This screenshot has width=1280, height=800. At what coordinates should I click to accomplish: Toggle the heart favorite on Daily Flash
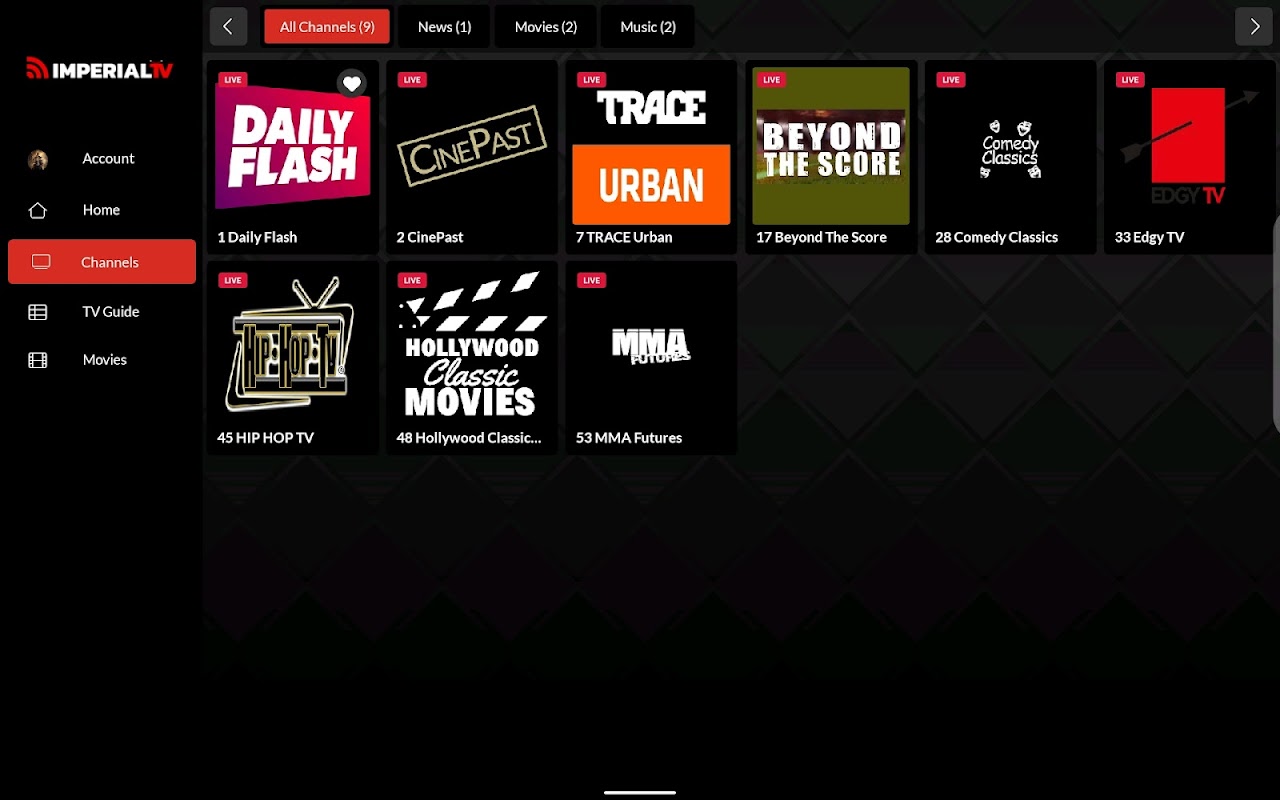click(x=351, y=84)
